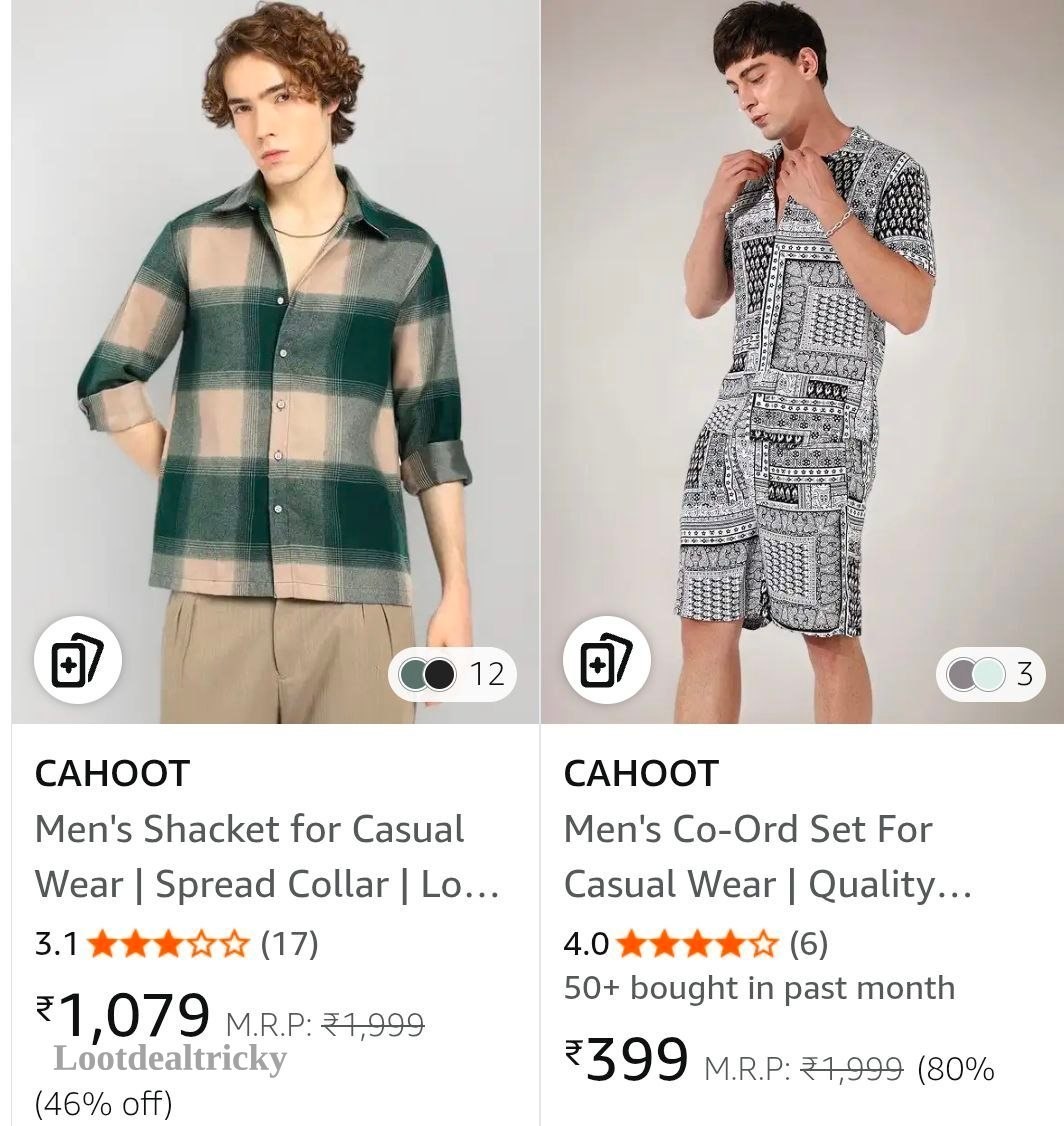1064x1126 pixels.
Task: Open the (17) reviews count
Action: click(x=289, y=944)
